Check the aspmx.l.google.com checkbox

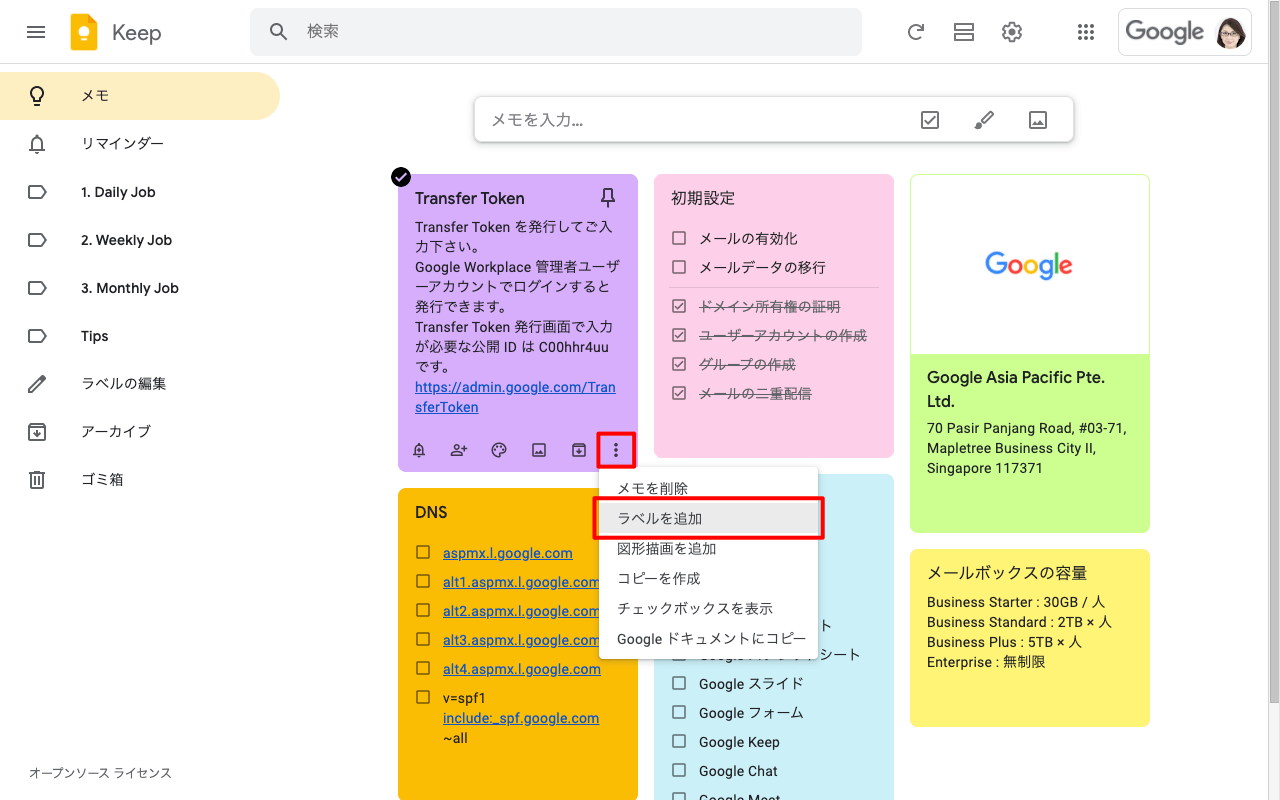[423, 552]
